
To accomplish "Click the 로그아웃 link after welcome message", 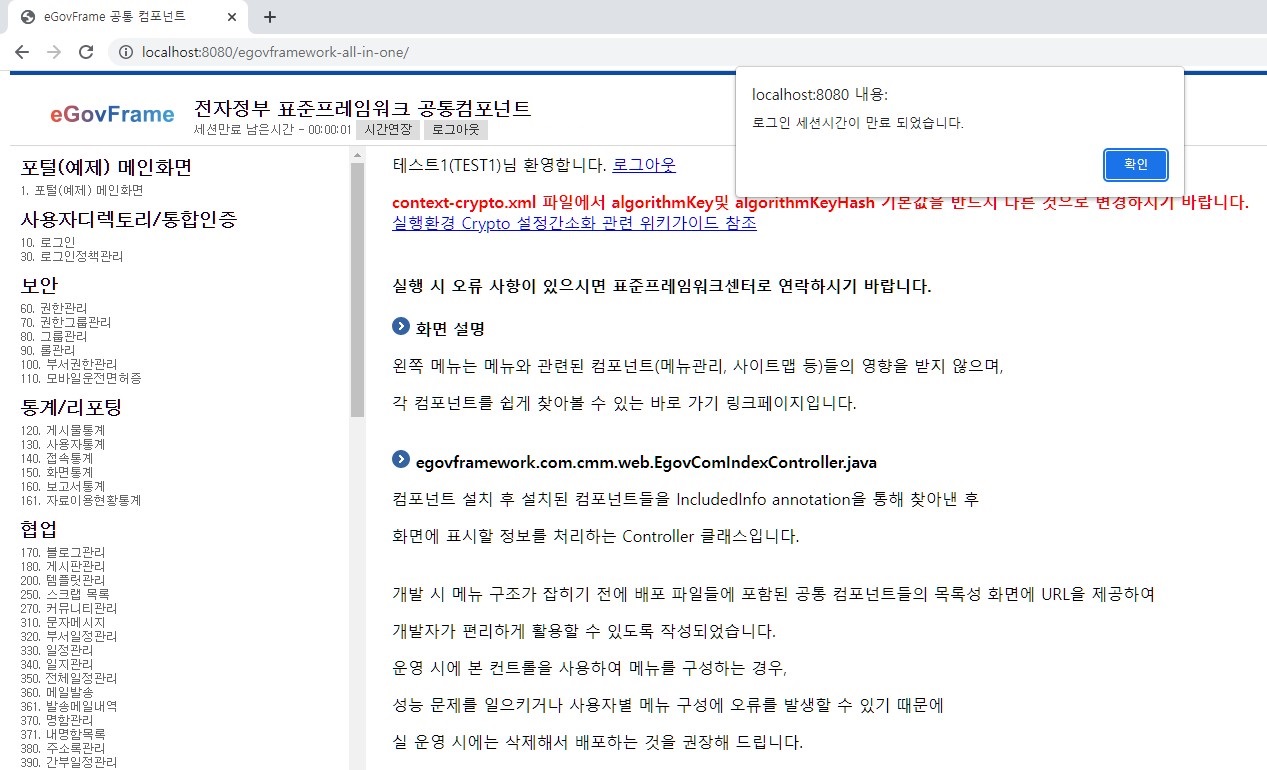I will pyautogui.click(x=643, y=165).
